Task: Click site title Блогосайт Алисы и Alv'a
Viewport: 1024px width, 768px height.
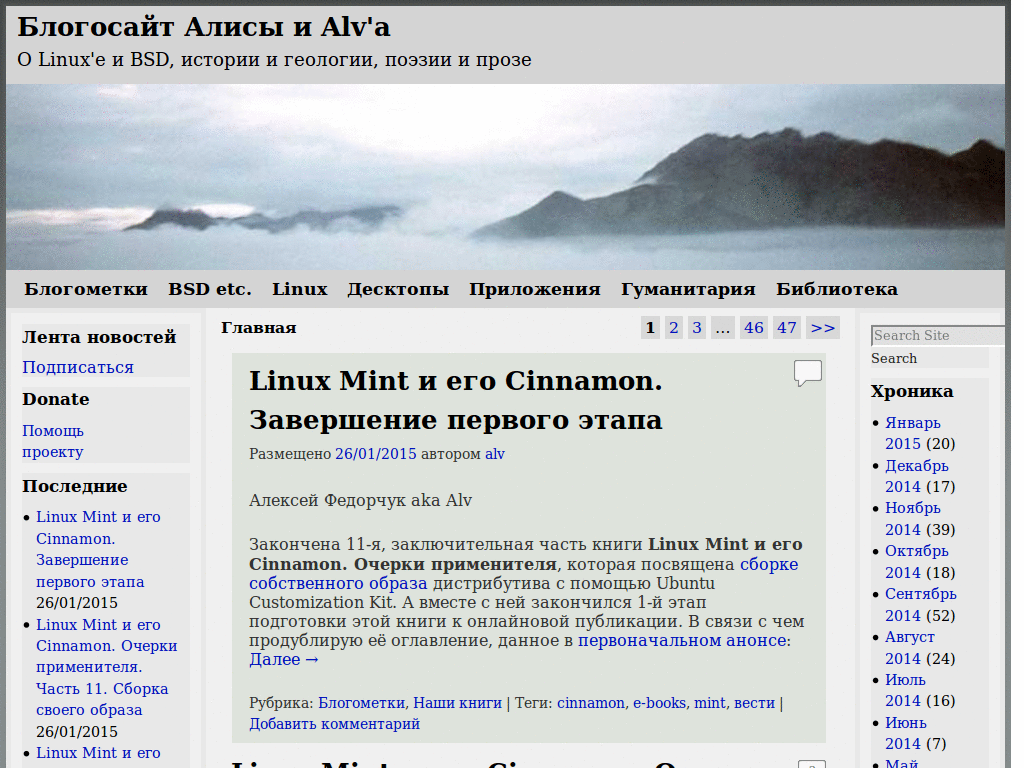Action: [204, 27]
